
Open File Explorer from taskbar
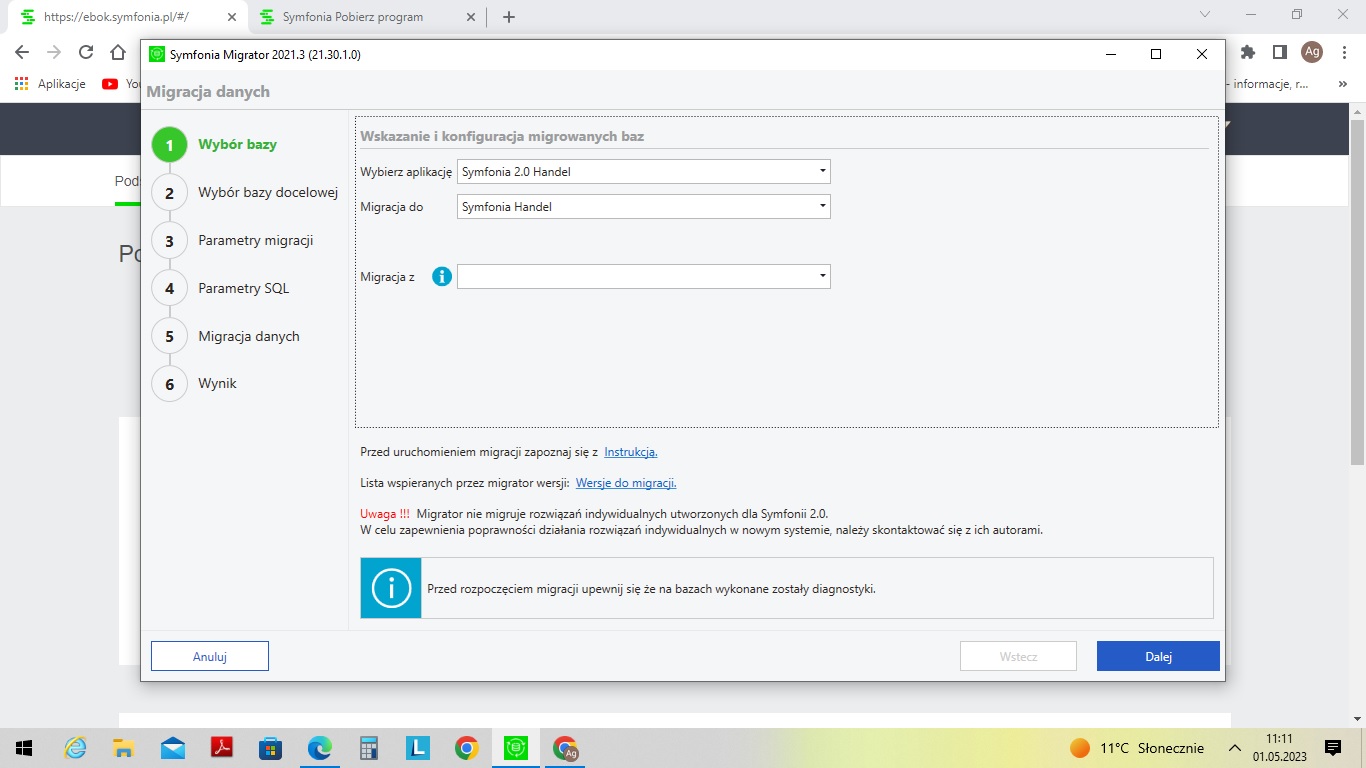(x=123, y=748)
